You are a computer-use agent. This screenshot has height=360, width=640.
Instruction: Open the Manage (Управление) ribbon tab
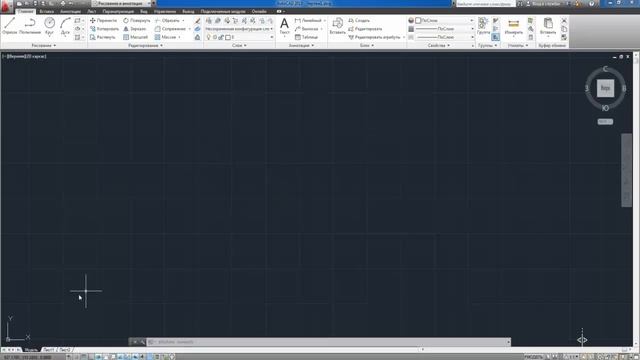click(165, 11)
